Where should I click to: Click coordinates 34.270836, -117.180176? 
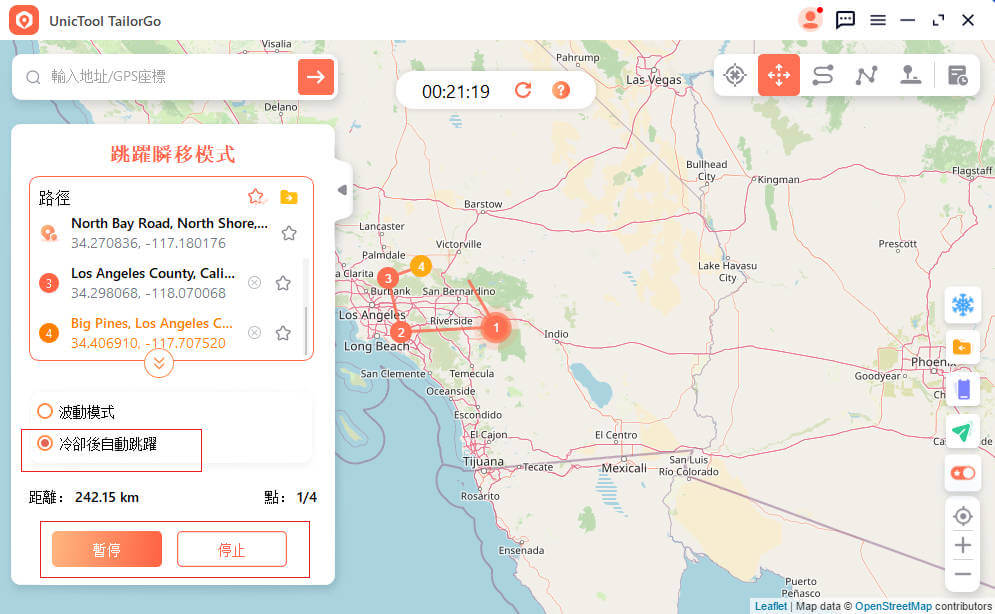148,243
